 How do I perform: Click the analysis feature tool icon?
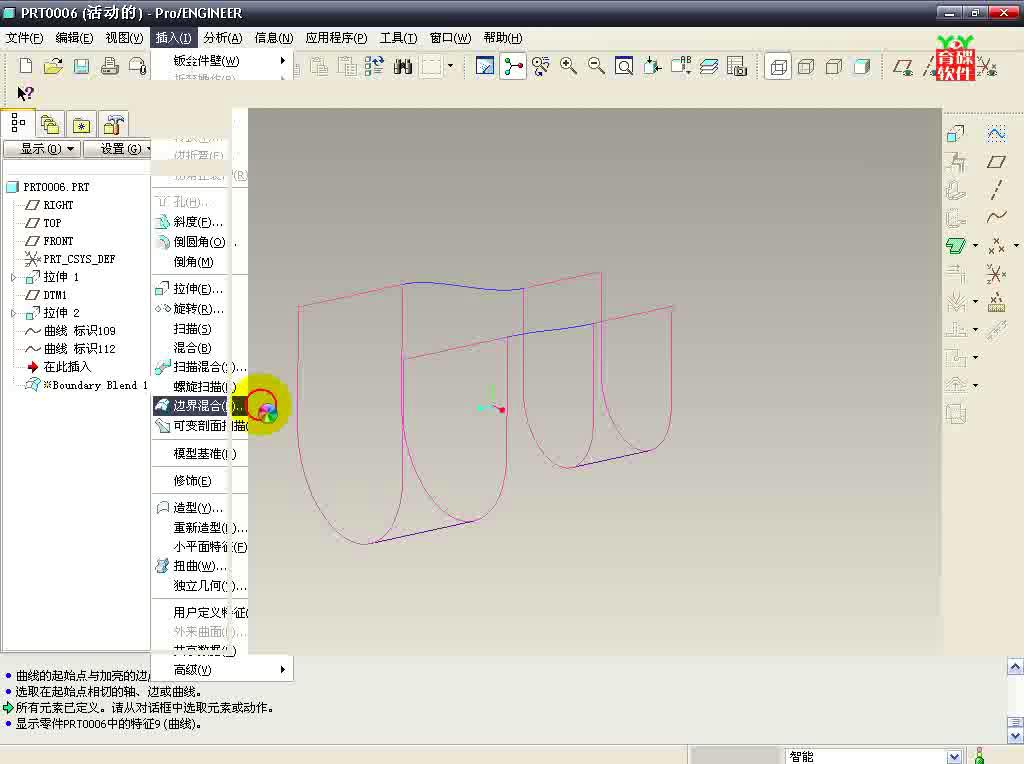coord(996,302)
